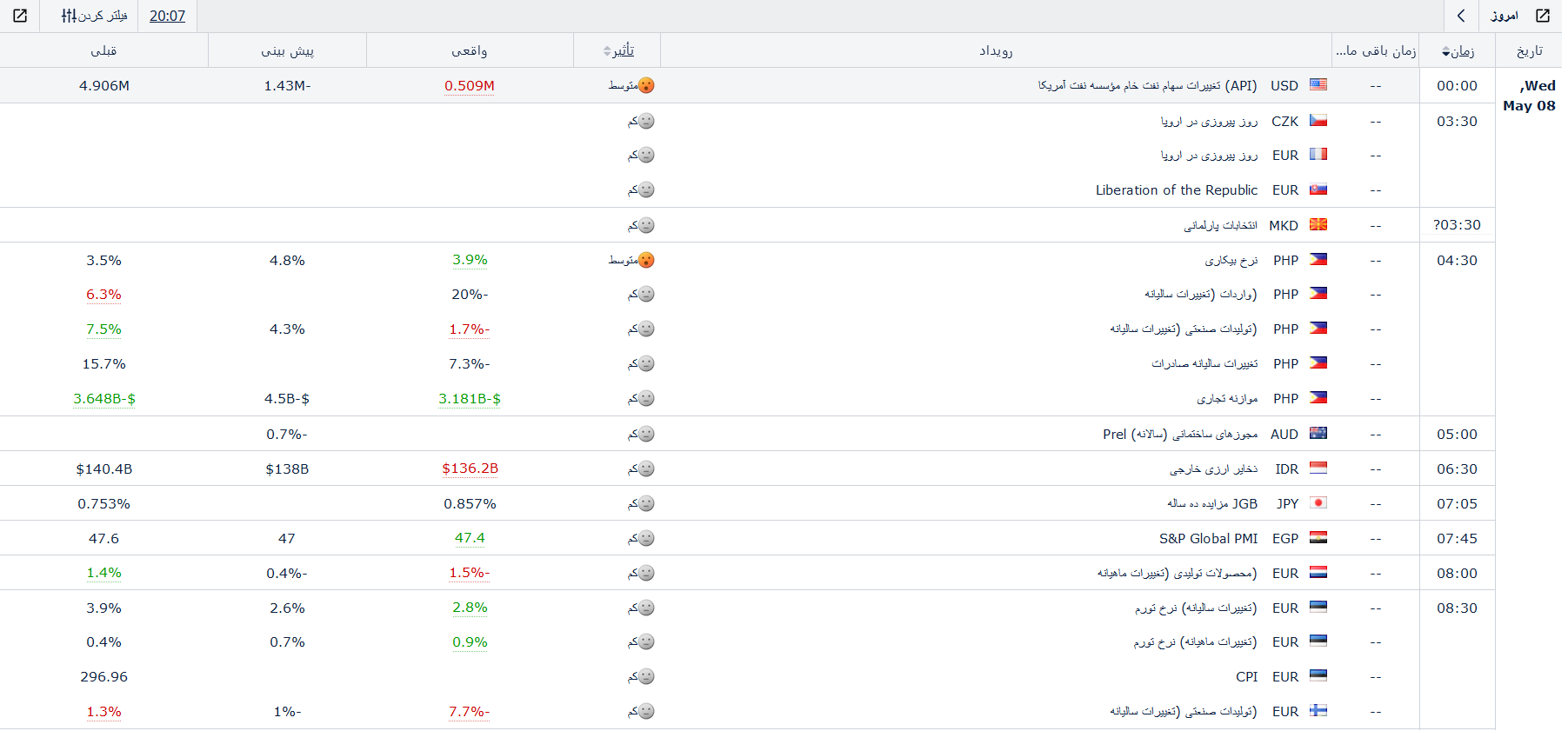Open the filter settings button
Viewport: 1568px width, 731px height.
coord(94,16)
